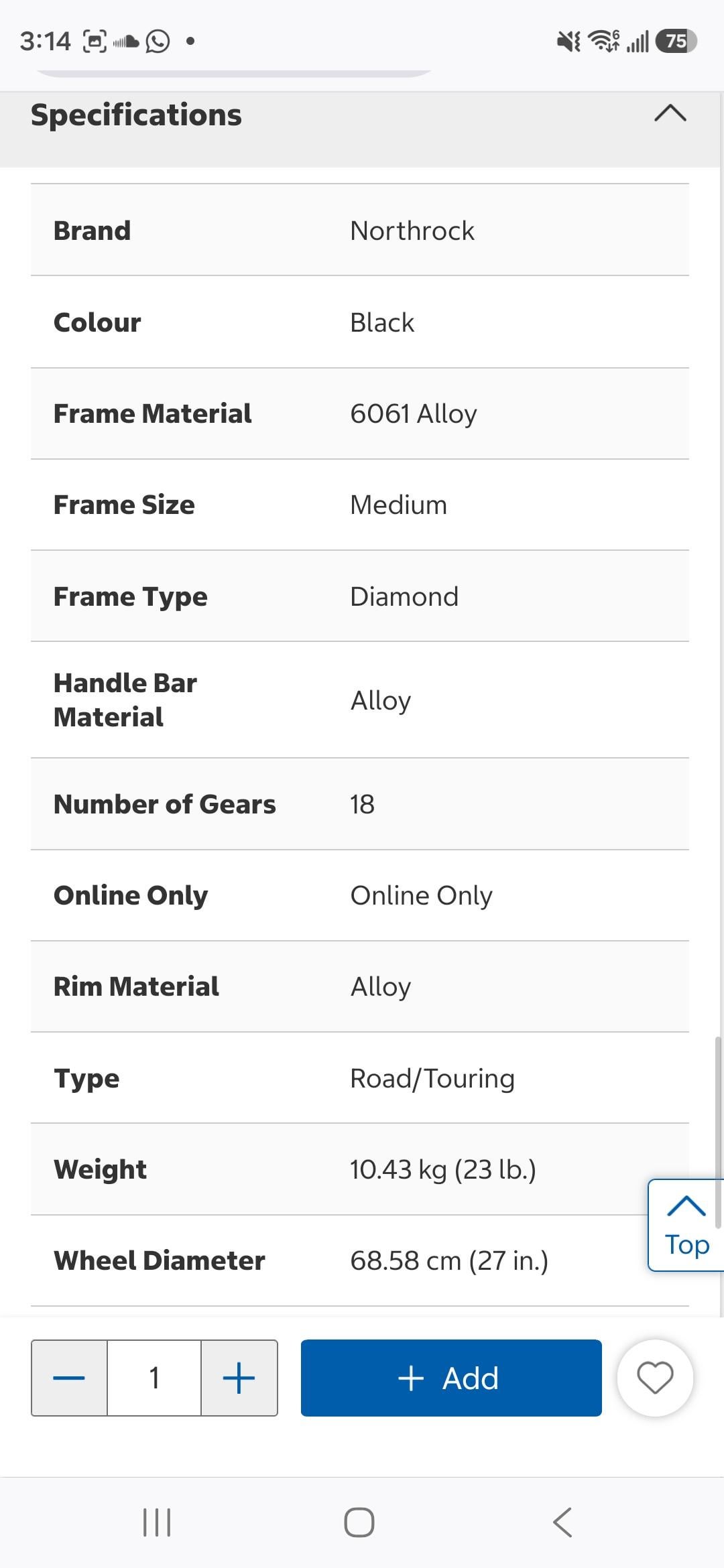Tap the muted sound status icon
Viewport: 724px width, 1568px height.
568,42
